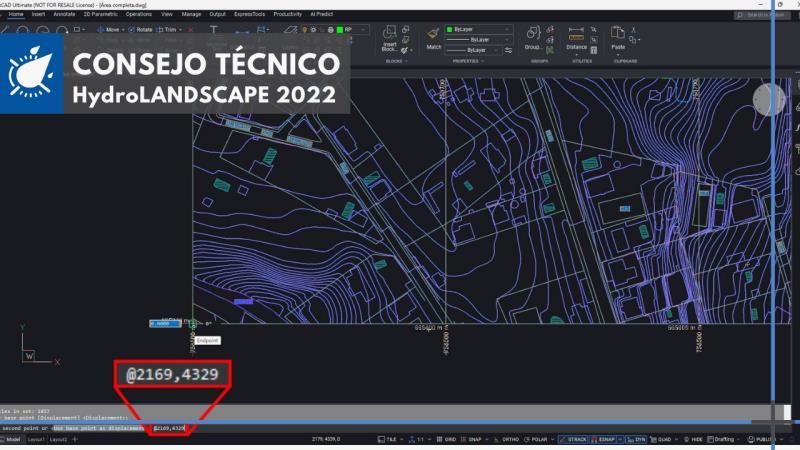The width and height of the screenshot is (800, 450).
Task: Click the annotation scale 1:1 control
Action: click(x=416, y=439)
